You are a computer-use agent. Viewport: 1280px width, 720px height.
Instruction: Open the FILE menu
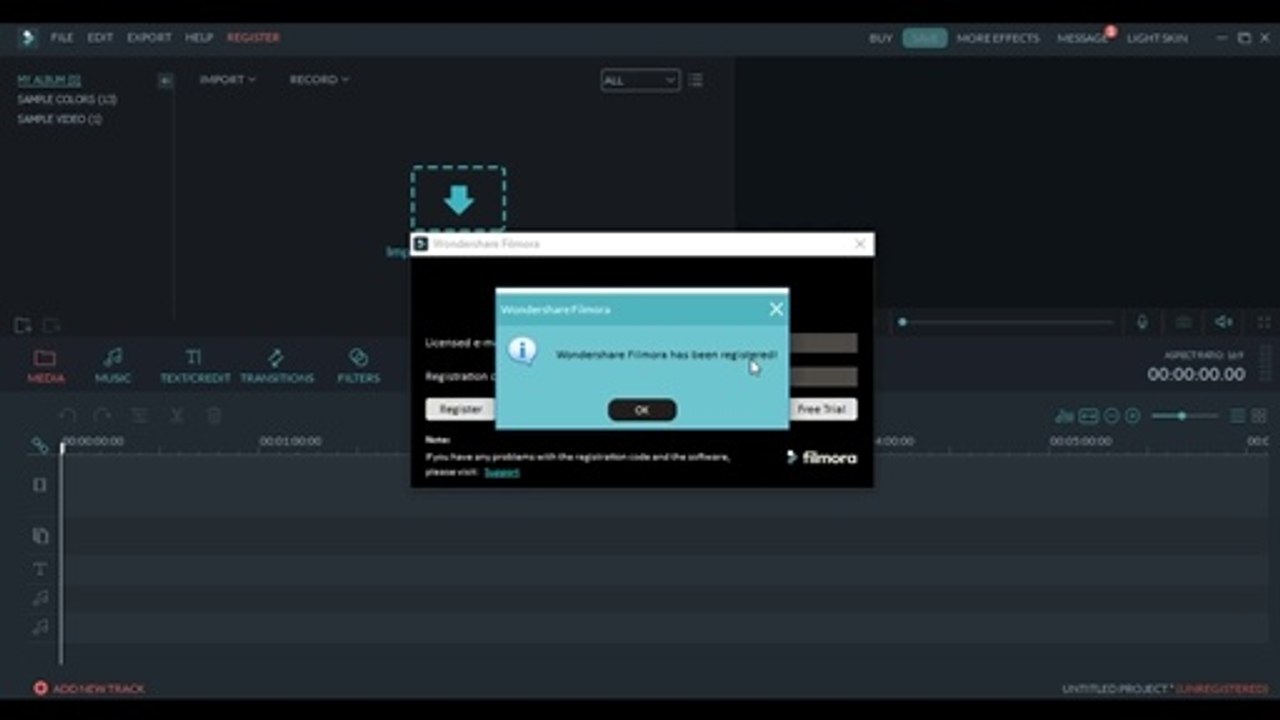point(62,37)
